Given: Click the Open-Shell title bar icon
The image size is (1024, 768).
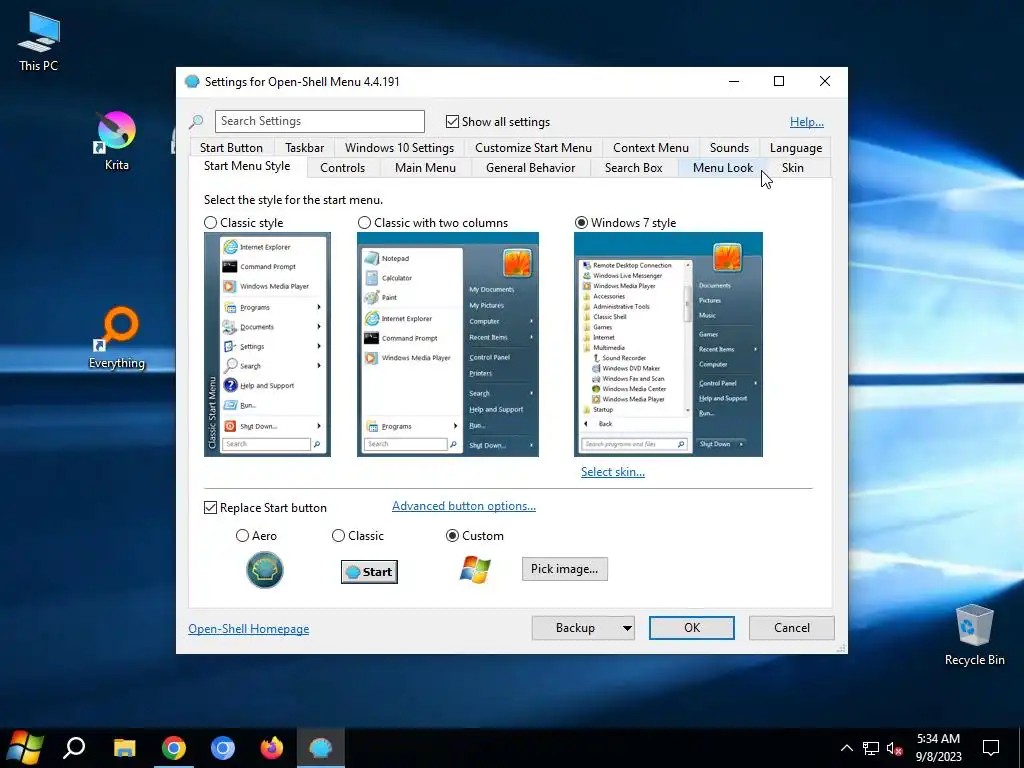Looking at the screenshot, I should click(192, 81).
